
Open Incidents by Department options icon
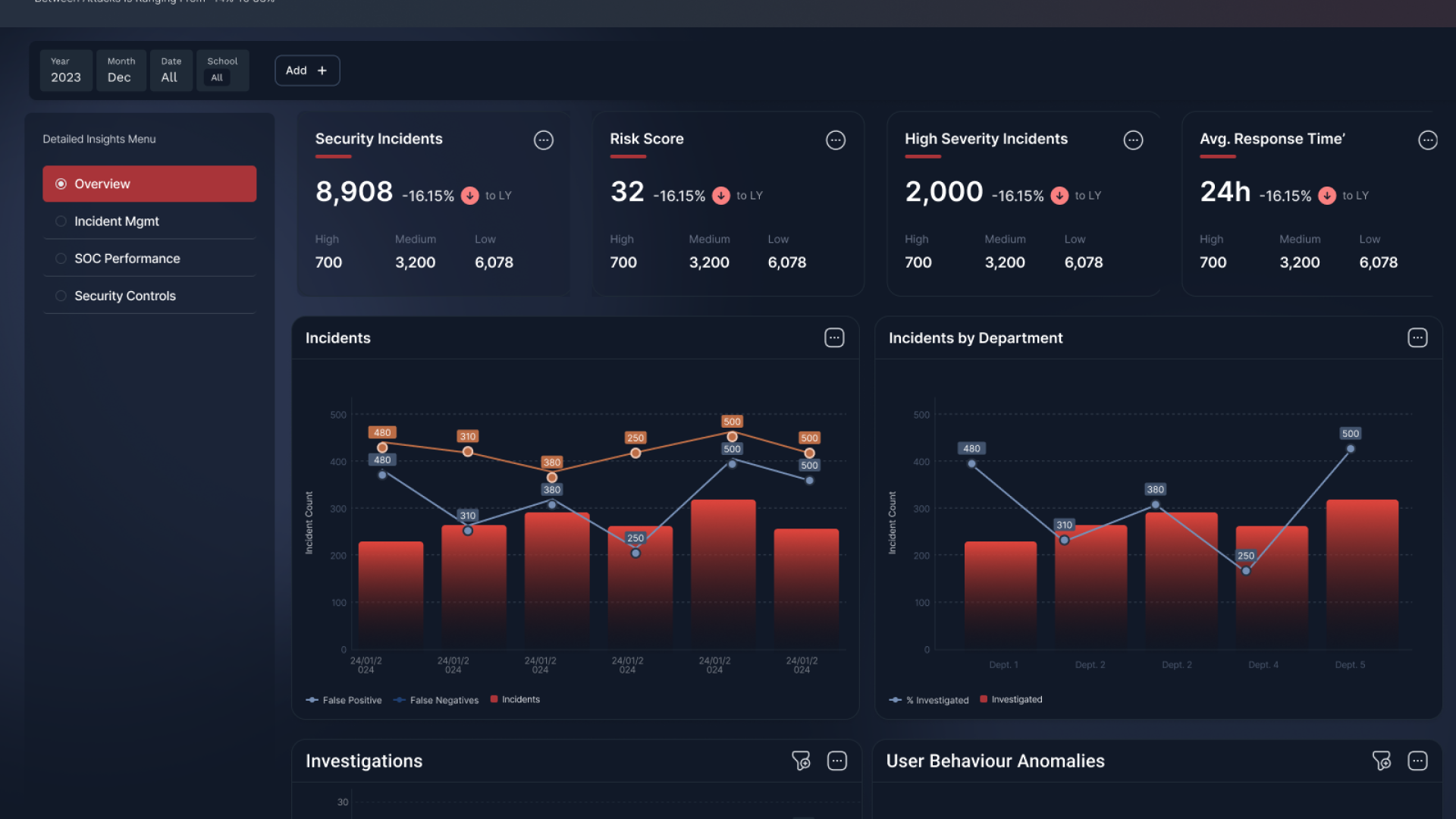point(1417,338)
